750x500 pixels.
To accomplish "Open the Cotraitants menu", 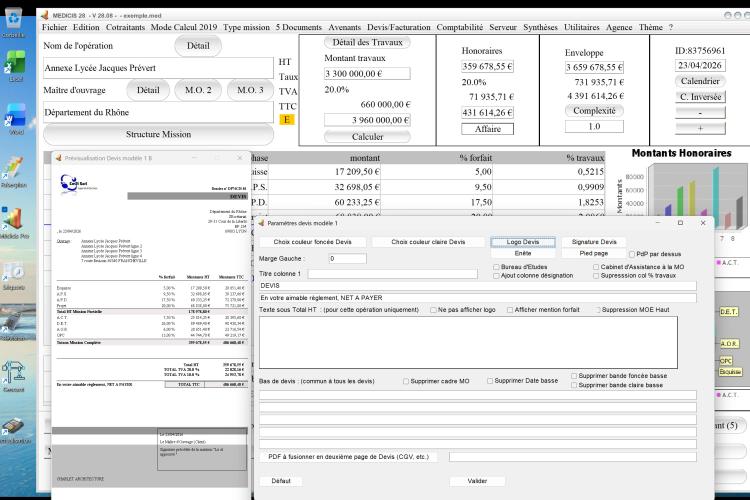I will coord(125,27).
